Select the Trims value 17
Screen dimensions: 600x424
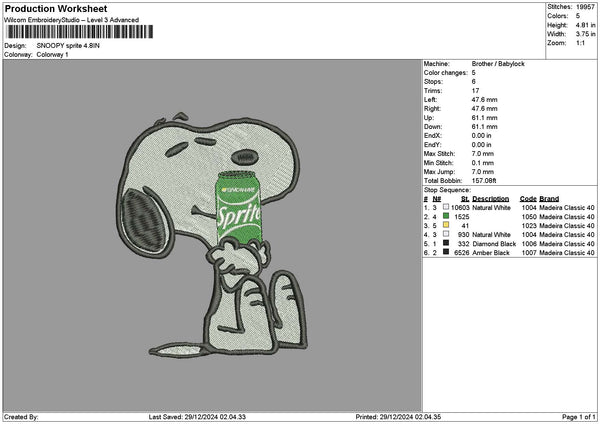tap(475, 91)
